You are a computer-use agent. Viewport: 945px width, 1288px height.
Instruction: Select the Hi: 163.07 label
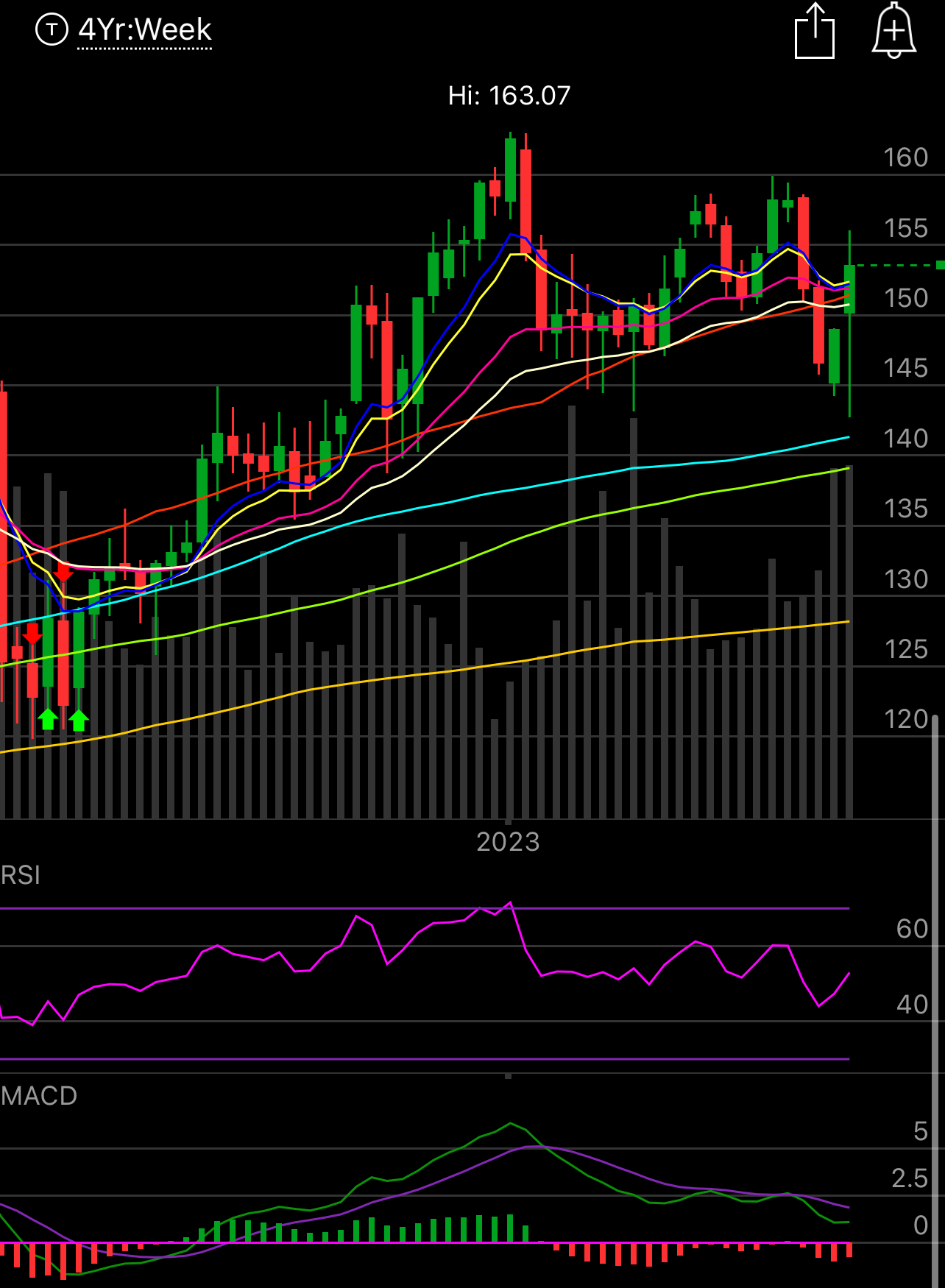509,95
